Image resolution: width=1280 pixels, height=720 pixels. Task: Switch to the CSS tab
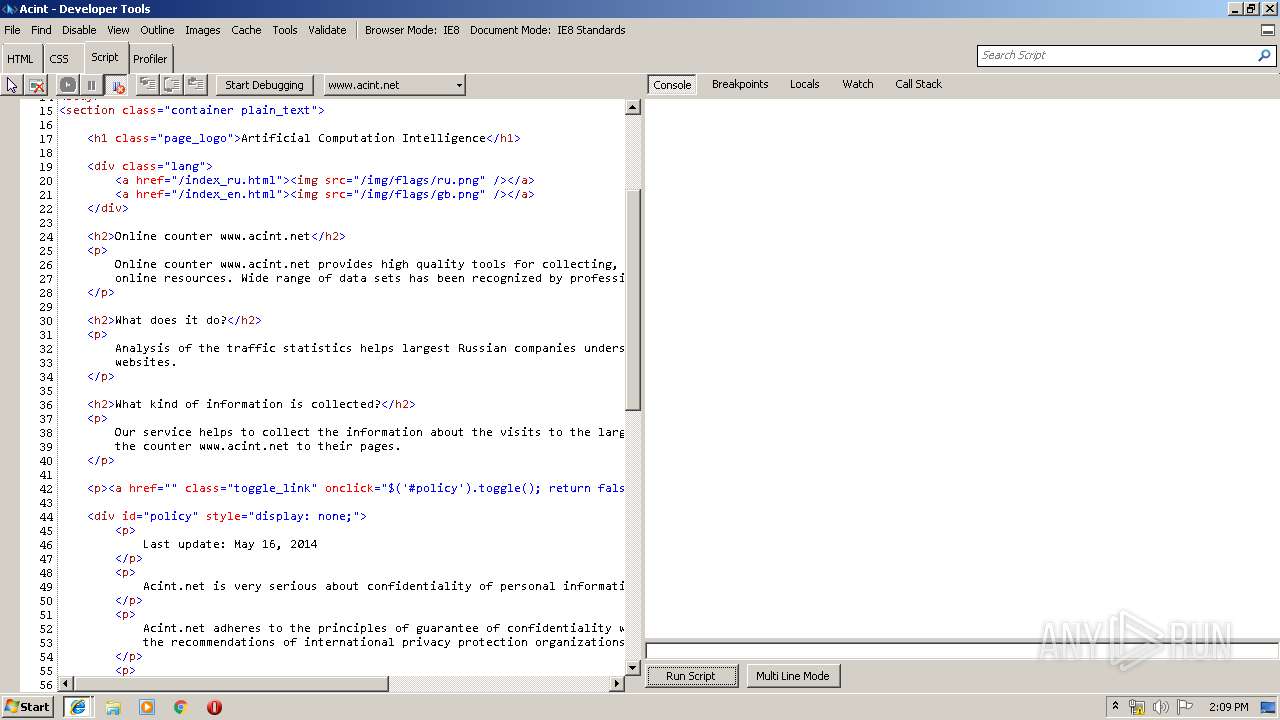point(59,59)
